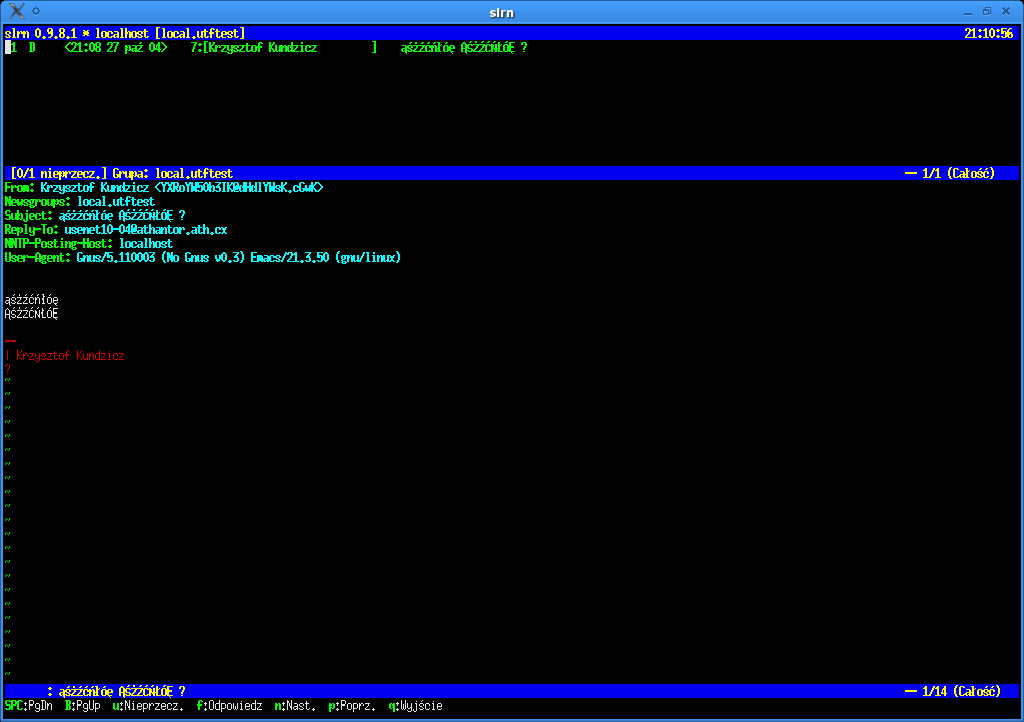Click the User-Agent header line
This screenshot has width=1024, height=722.
pyautogui.click(x=202, y=258)
